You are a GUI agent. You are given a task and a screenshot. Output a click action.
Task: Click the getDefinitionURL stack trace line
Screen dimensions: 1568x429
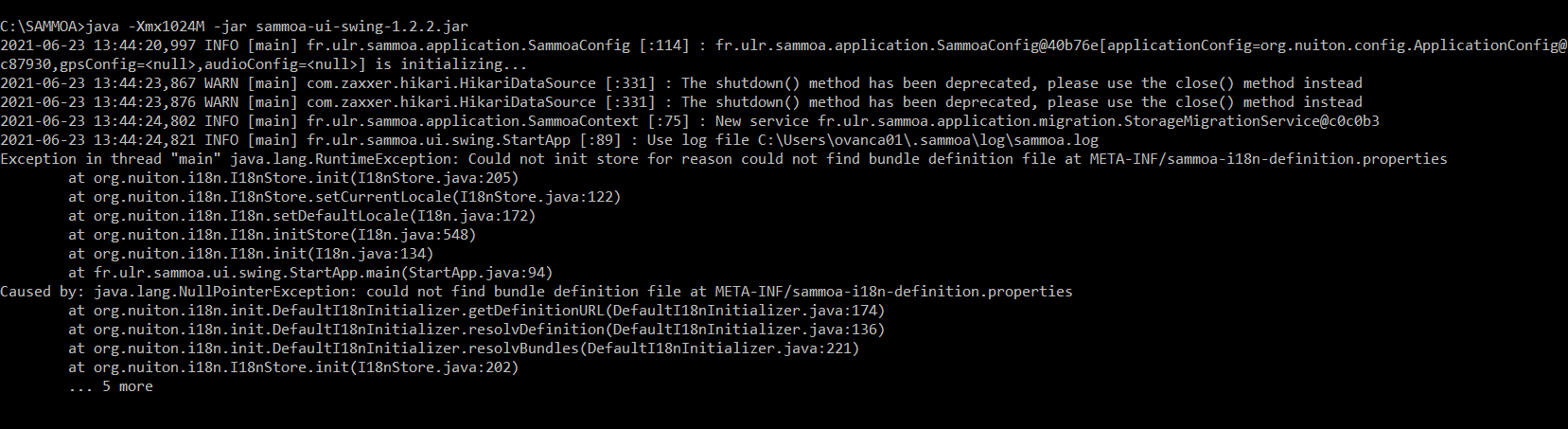tap(477, 311)
